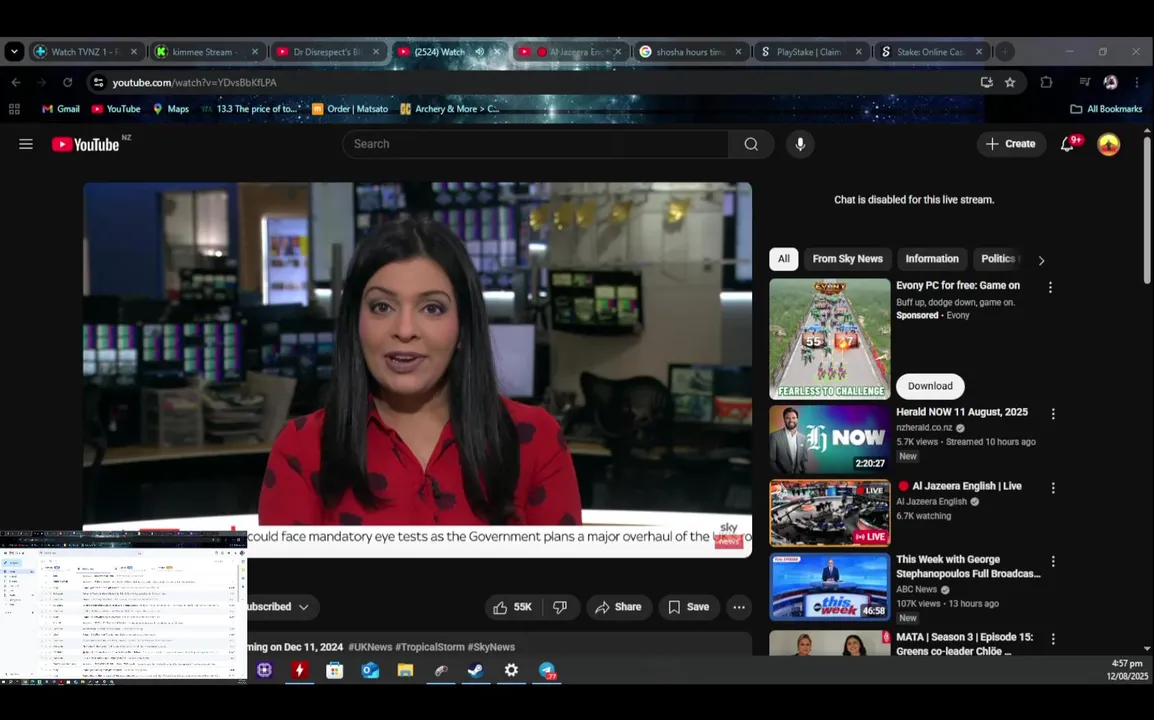
Task: Open Steam from the taskbar
Action: point(475,671)
